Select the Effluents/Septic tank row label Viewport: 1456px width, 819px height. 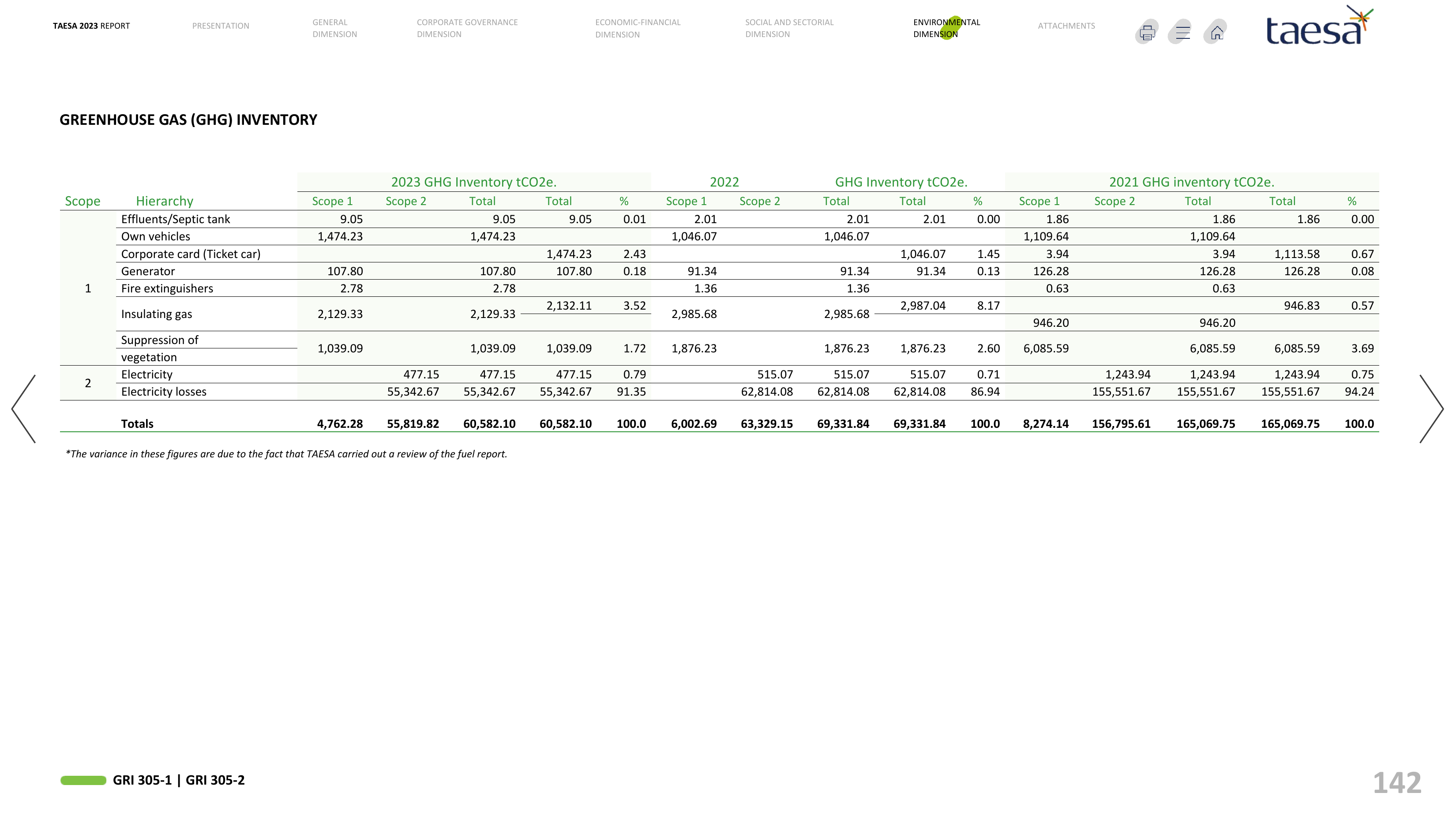175,219
